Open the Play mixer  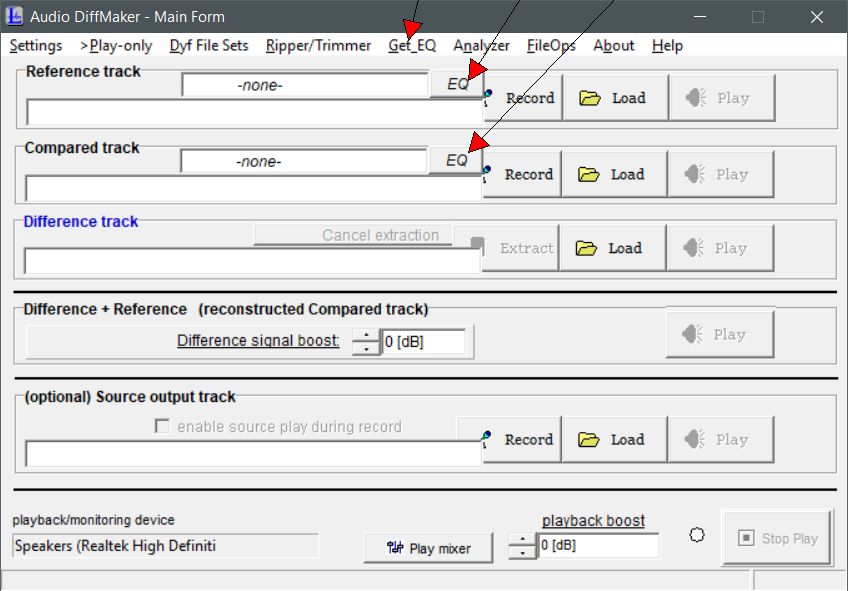click(x=428, y=548)
